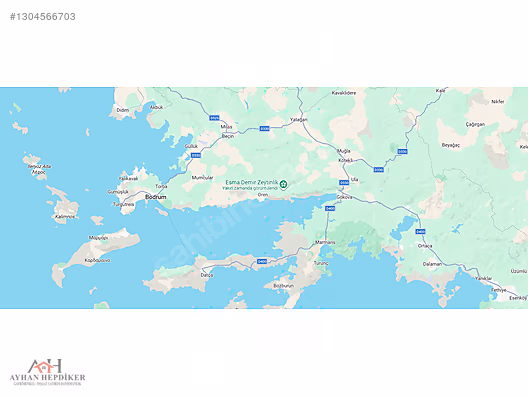The height and width of the screenshot is (396, 528).
Task: Click the Turunç label
Action: (x=321, y=263)
